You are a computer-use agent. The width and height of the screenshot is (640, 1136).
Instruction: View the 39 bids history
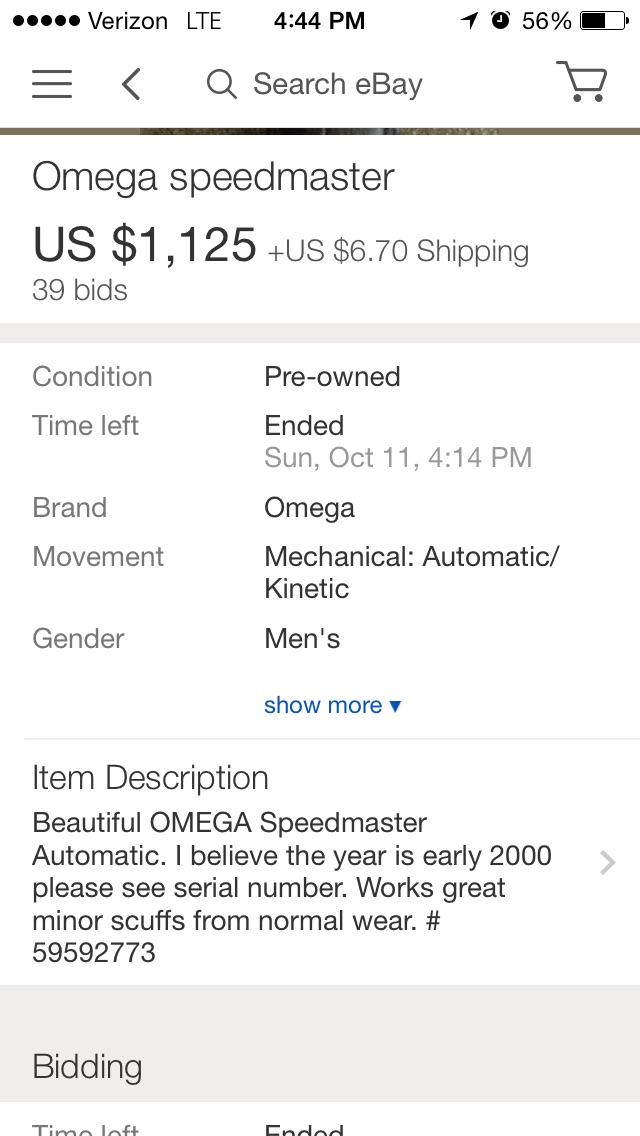tap(80, 290)
